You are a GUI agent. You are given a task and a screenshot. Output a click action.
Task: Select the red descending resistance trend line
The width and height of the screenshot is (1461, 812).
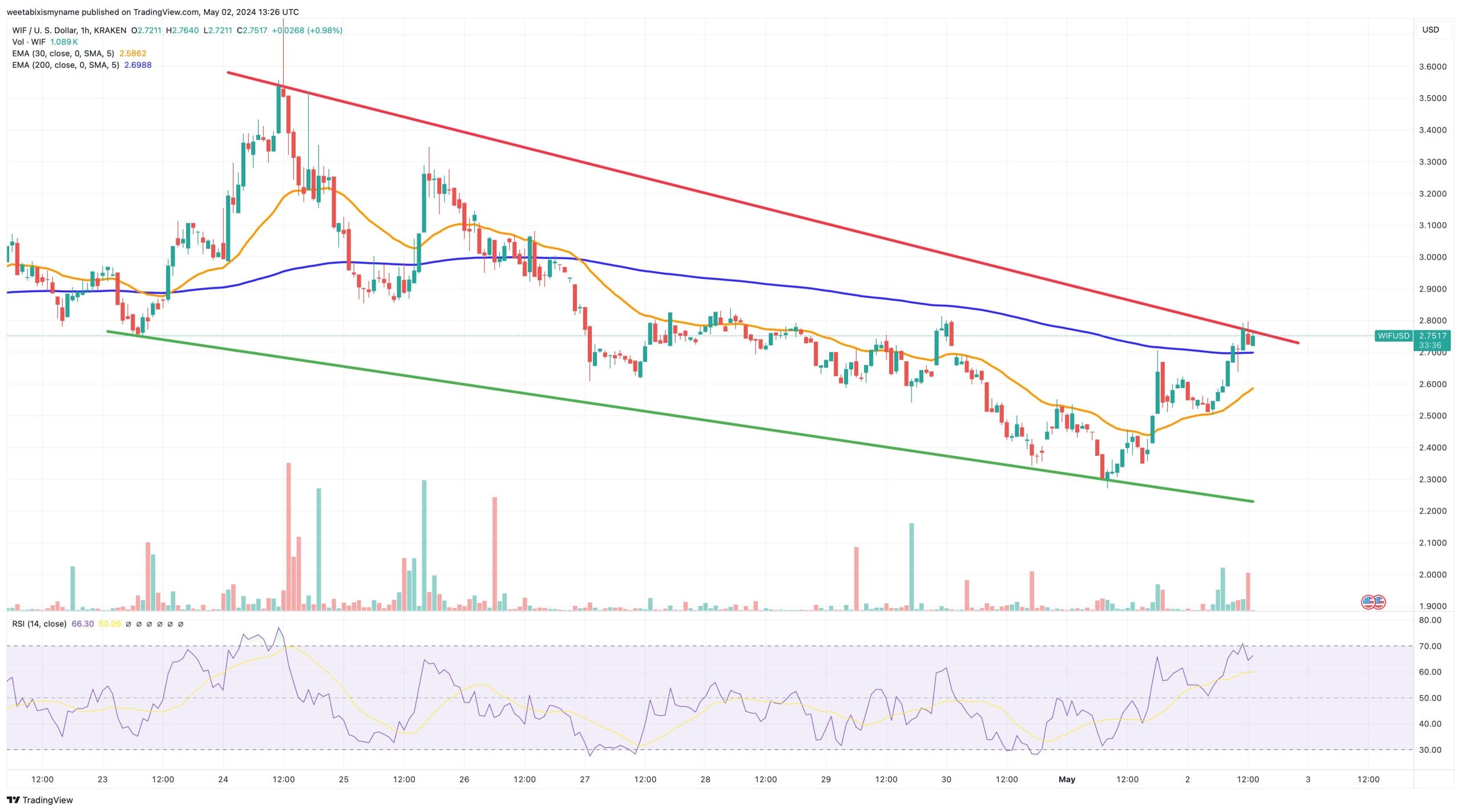762,207
